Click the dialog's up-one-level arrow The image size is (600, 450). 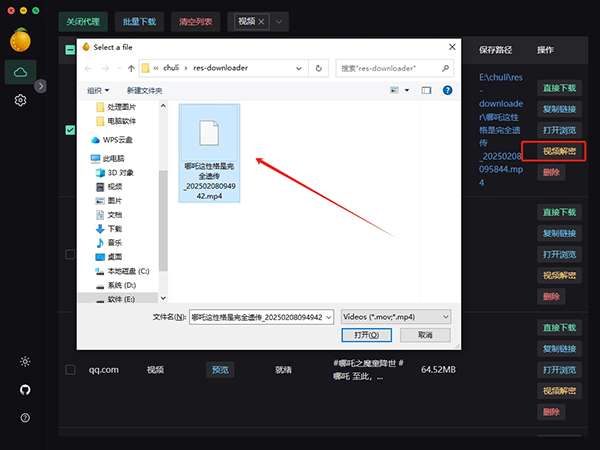tap(131, 68)
